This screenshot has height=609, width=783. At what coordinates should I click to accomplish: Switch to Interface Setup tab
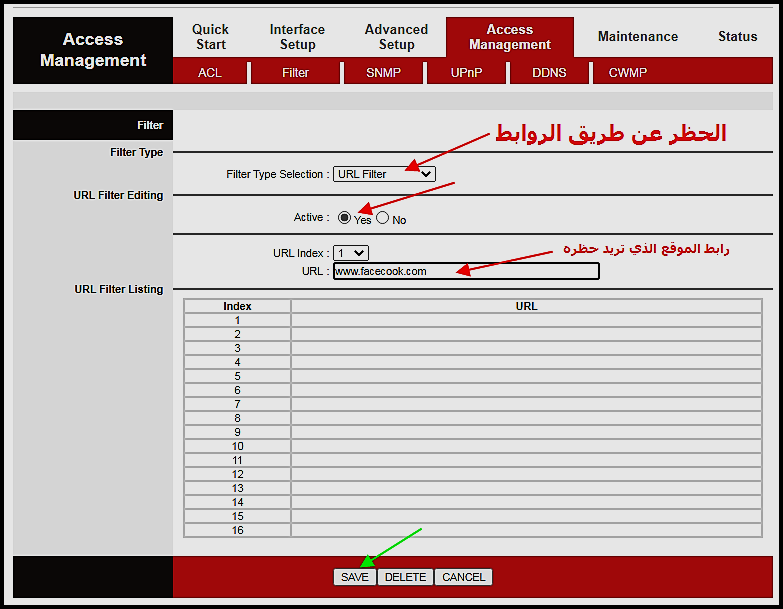pos(297,37)
